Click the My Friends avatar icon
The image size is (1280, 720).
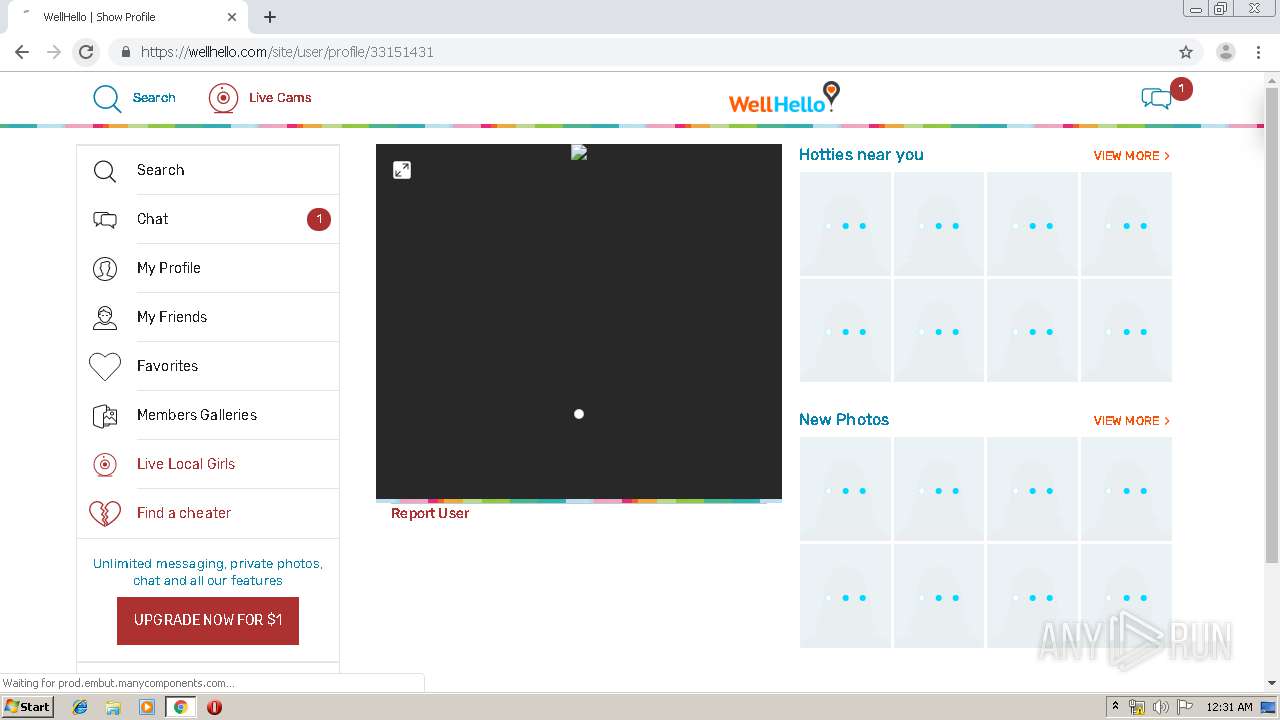pyautogui.click(x=105, y=318)
